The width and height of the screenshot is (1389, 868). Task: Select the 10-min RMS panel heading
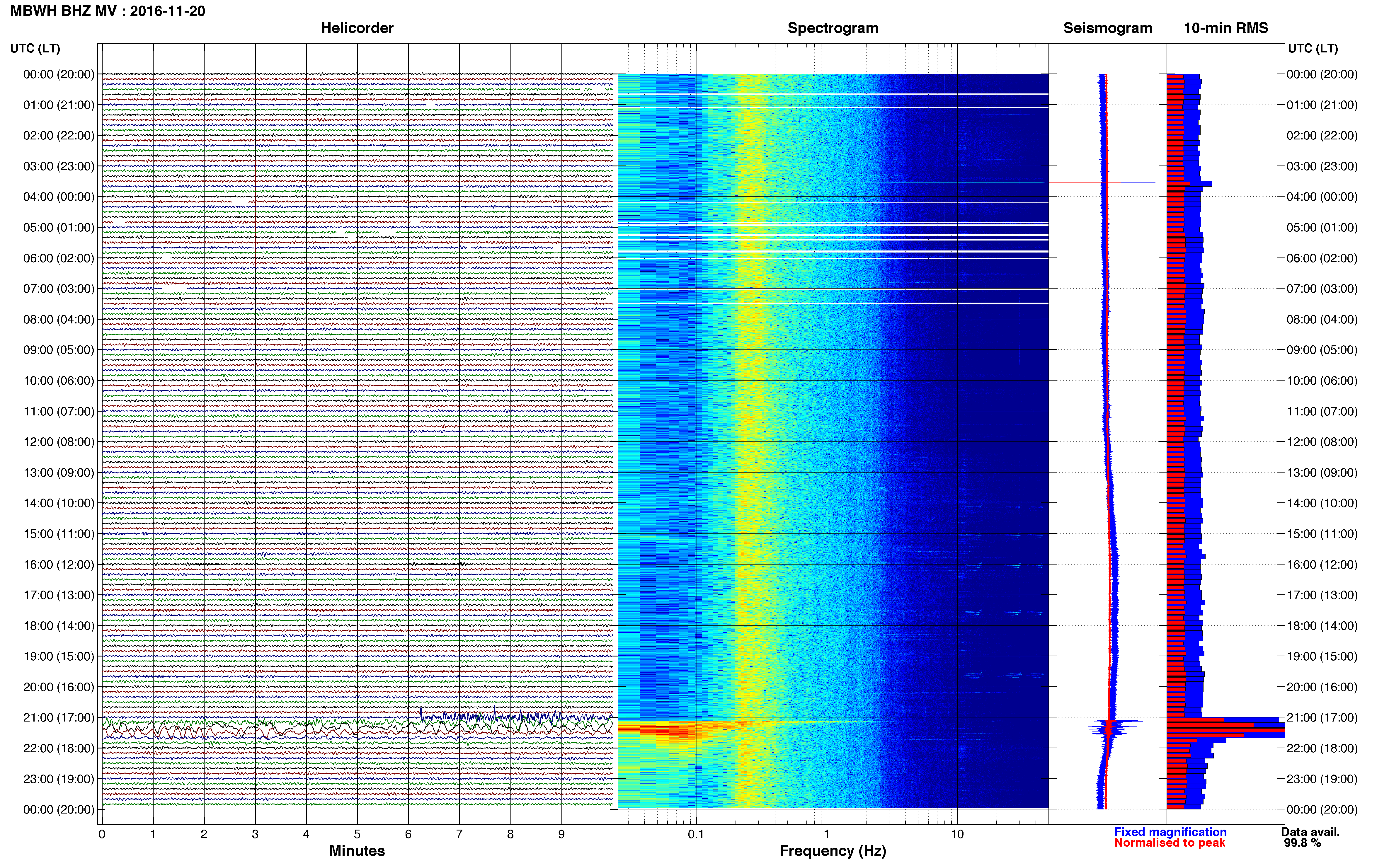[1226, 28]
